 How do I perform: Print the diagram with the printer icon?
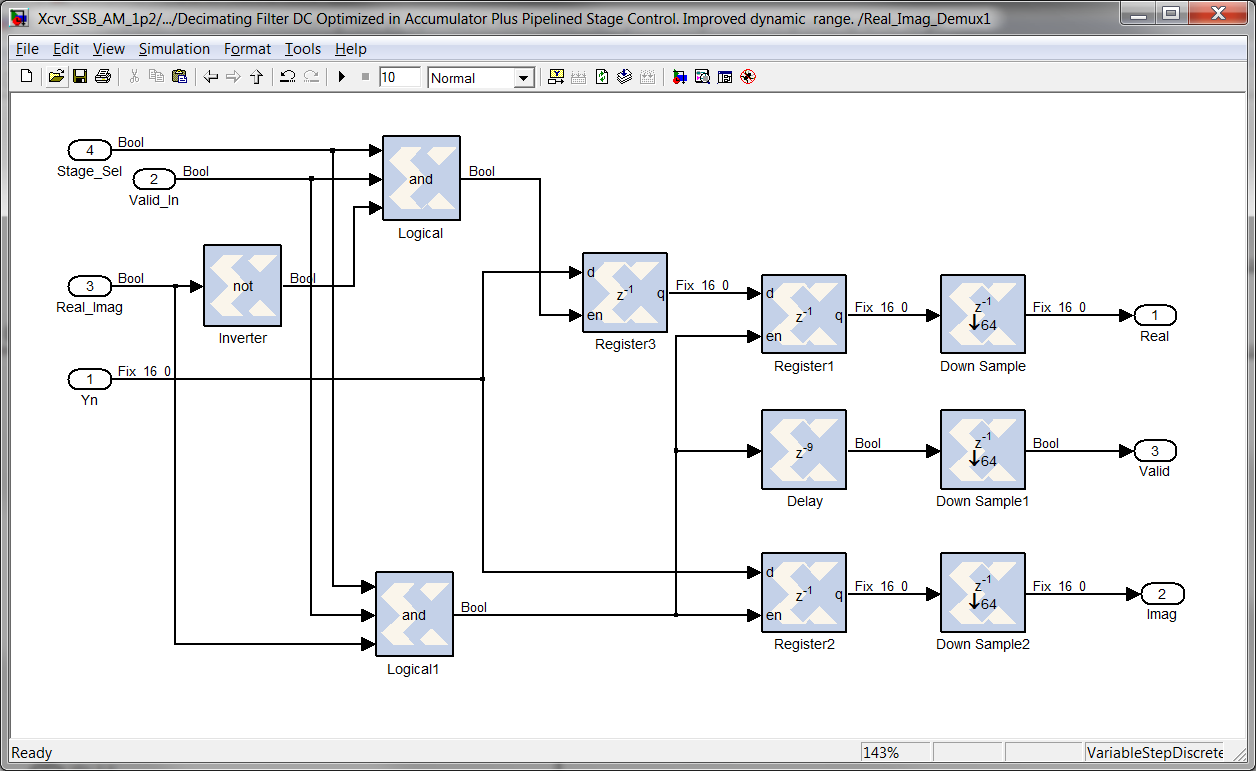(x=102, y=77)
